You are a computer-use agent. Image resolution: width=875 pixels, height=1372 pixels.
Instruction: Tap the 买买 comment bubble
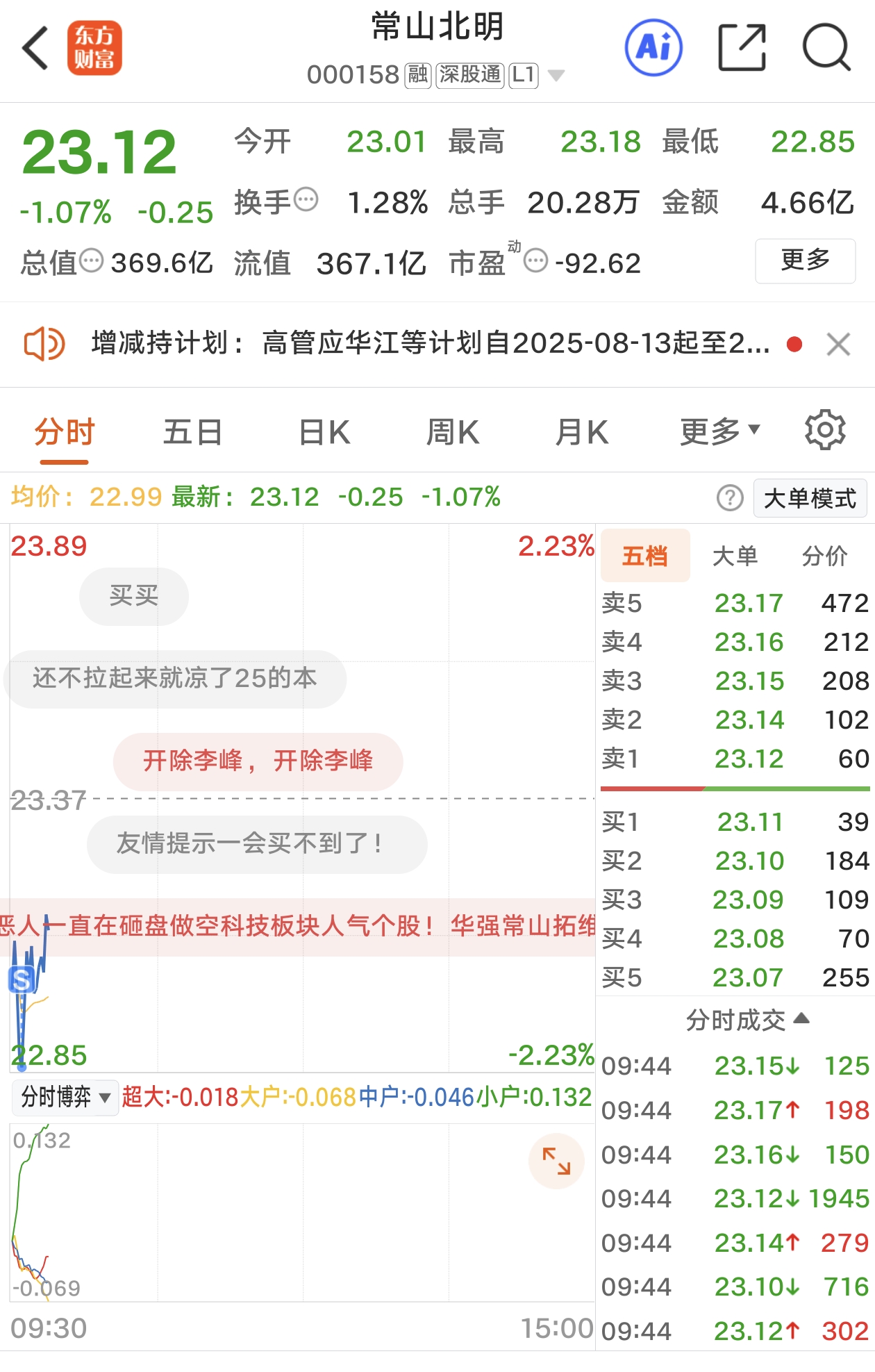[x=134, y=596]
